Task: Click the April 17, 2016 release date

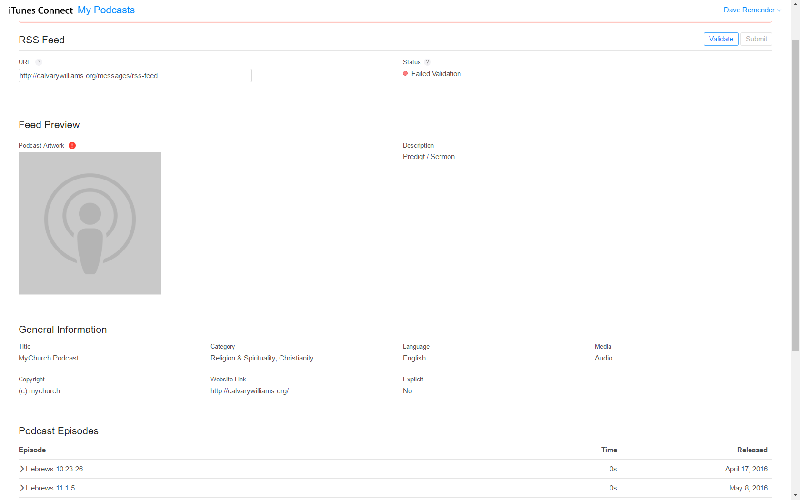Action: pyautogui.click(x=746, y=469)
